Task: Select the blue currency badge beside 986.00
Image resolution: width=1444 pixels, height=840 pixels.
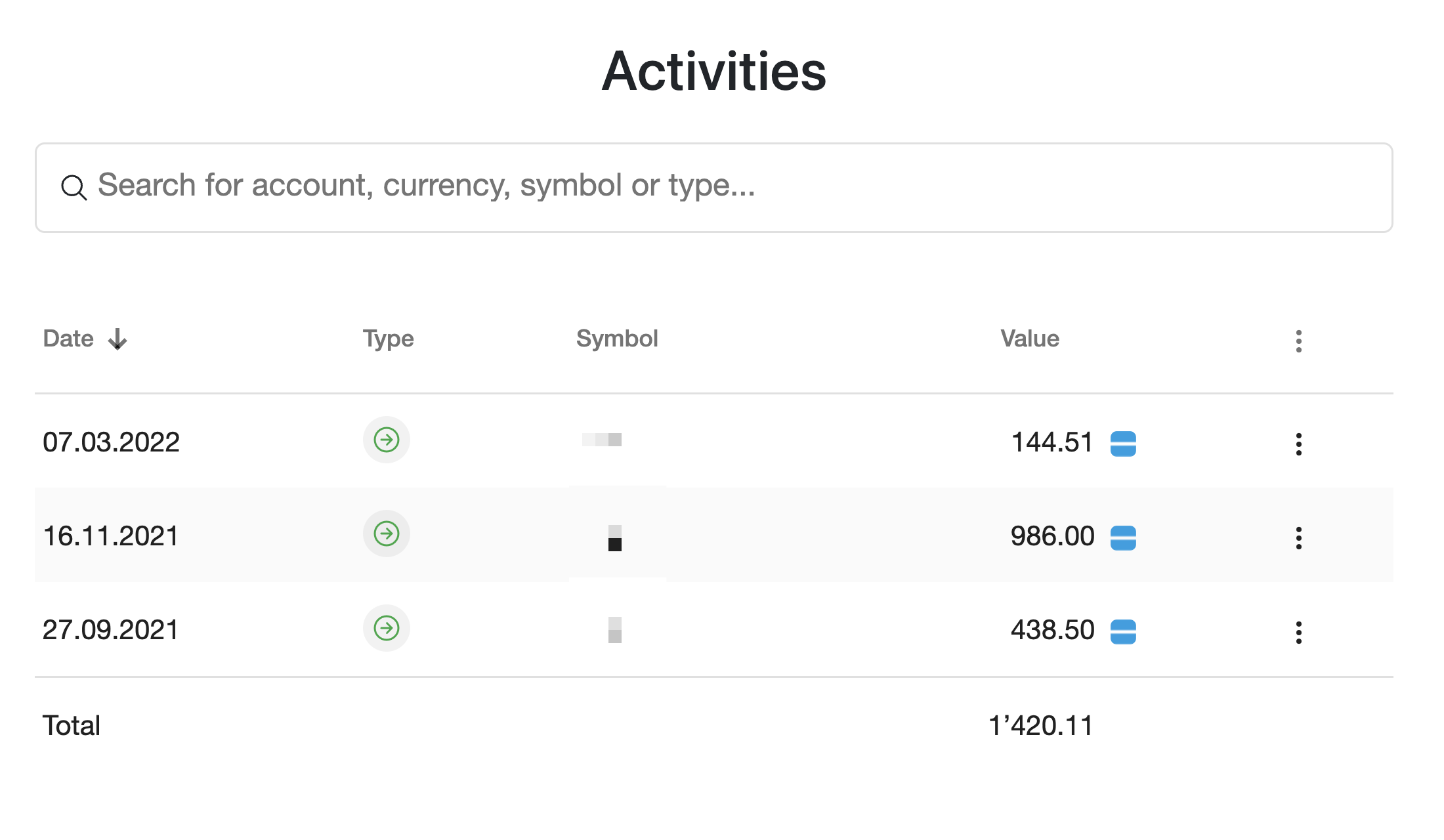Action: tap(1124, 536)
